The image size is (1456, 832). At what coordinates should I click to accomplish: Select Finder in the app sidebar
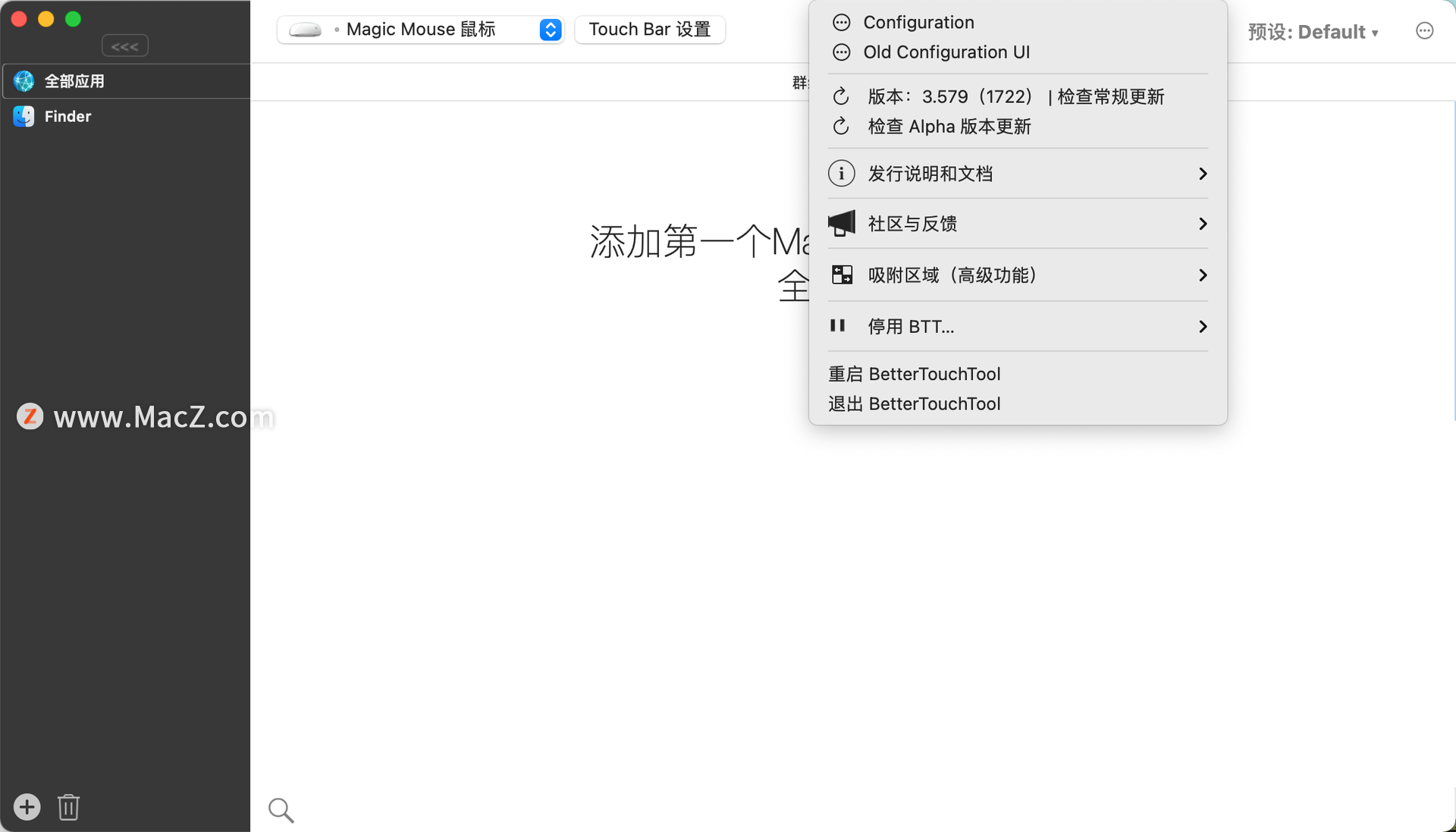127,116
